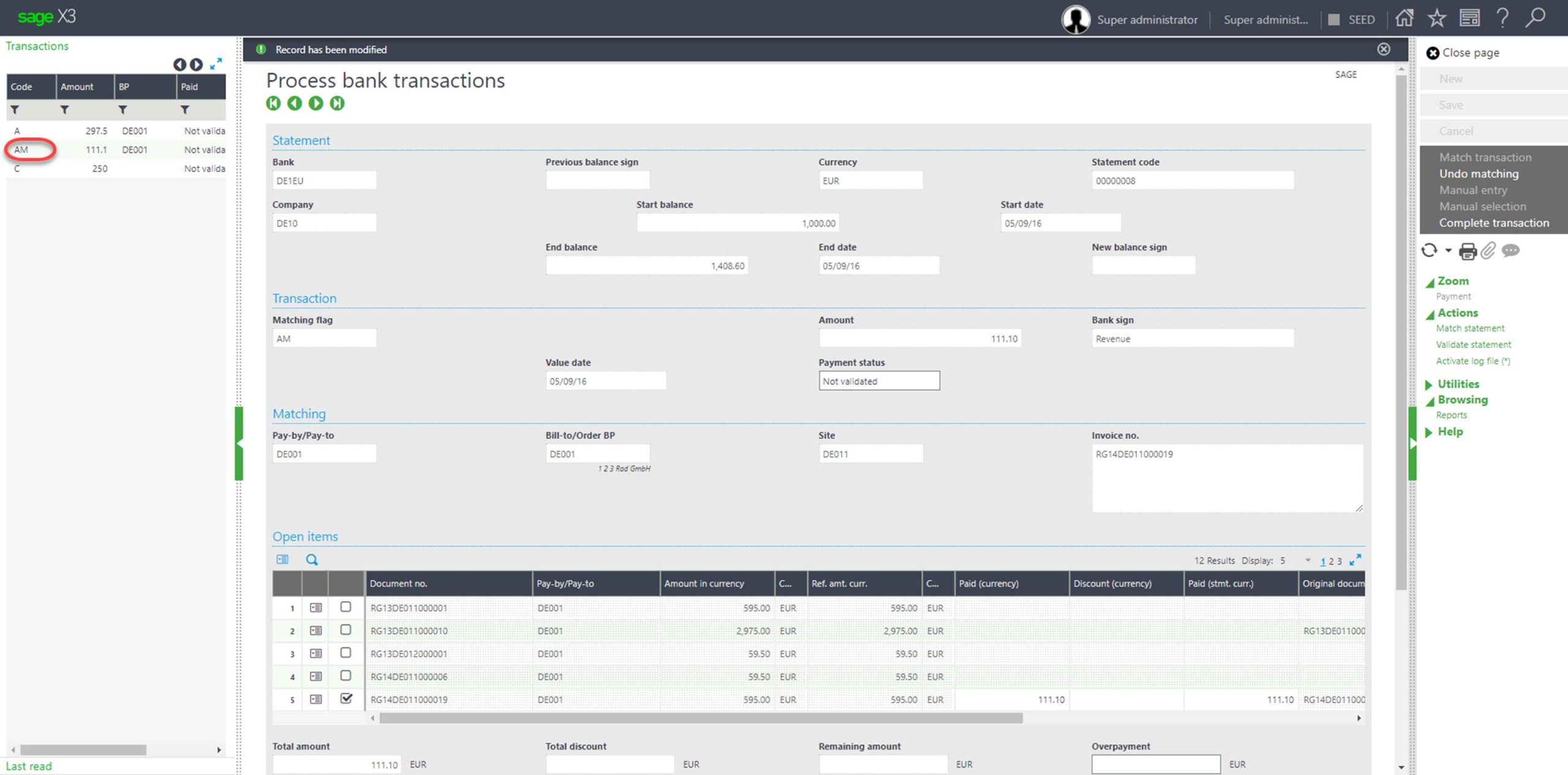Check the box for RG13DE012000001 row
Screen dimensions: 1568x775
point(345,653)
